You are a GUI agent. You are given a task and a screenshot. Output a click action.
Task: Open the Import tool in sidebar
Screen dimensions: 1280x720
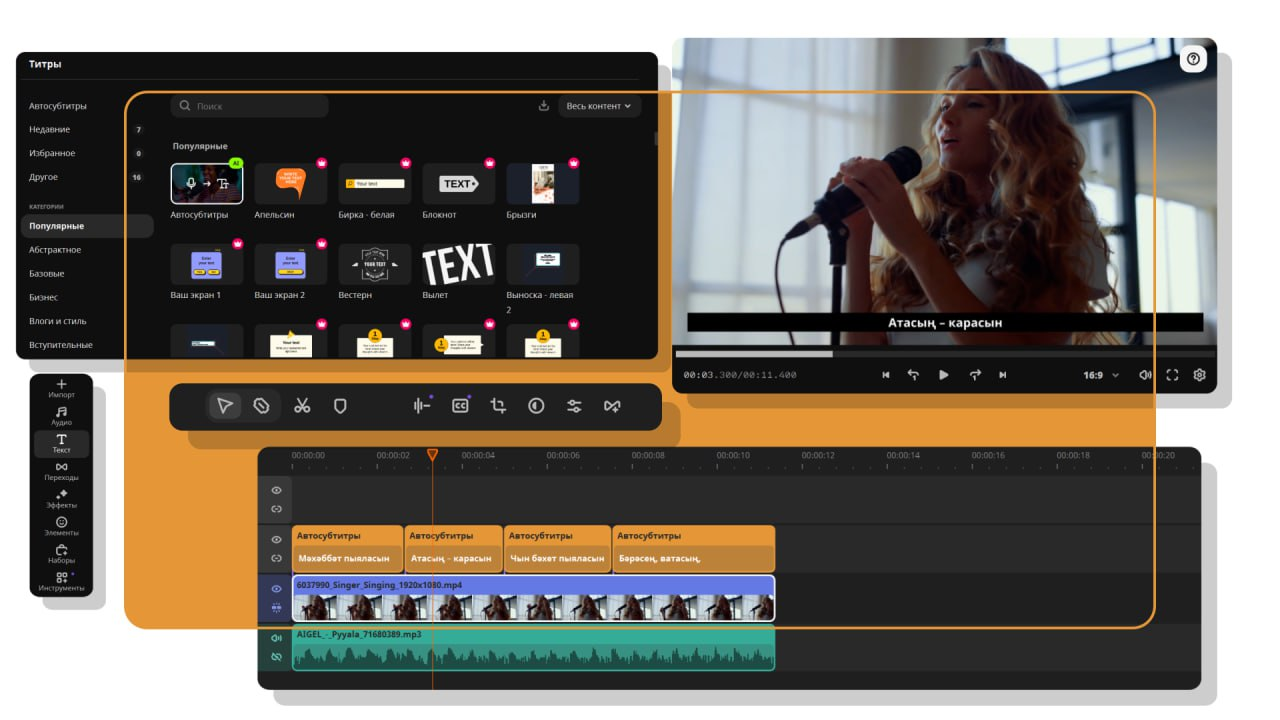(61, 388)
